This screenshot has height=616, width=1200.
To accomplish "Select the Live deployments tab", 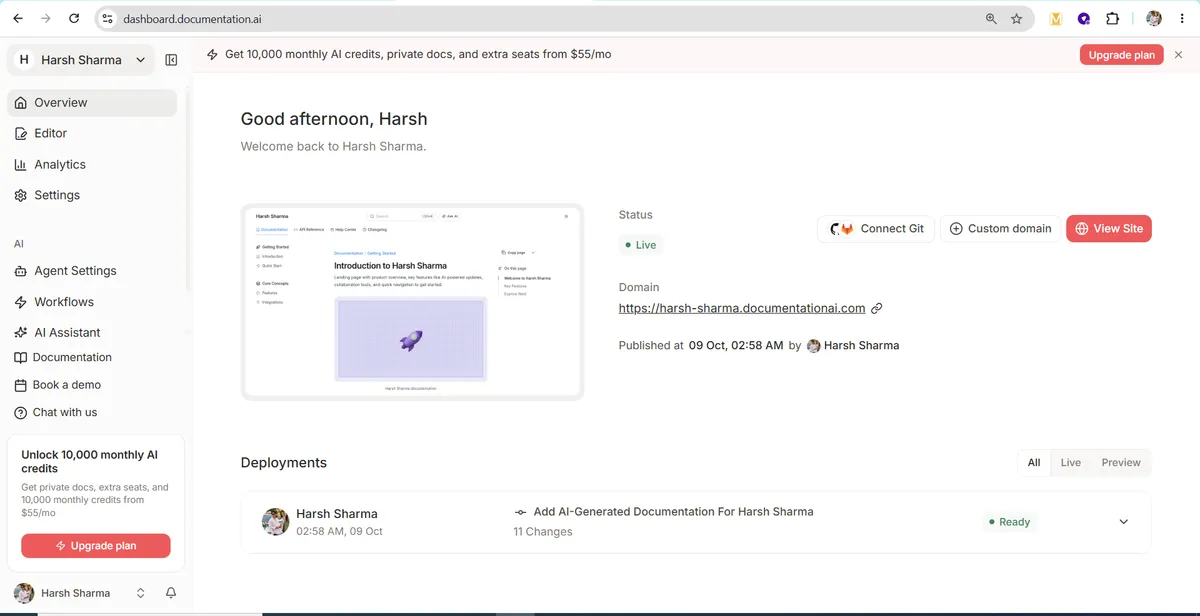I will (1071, 462).
